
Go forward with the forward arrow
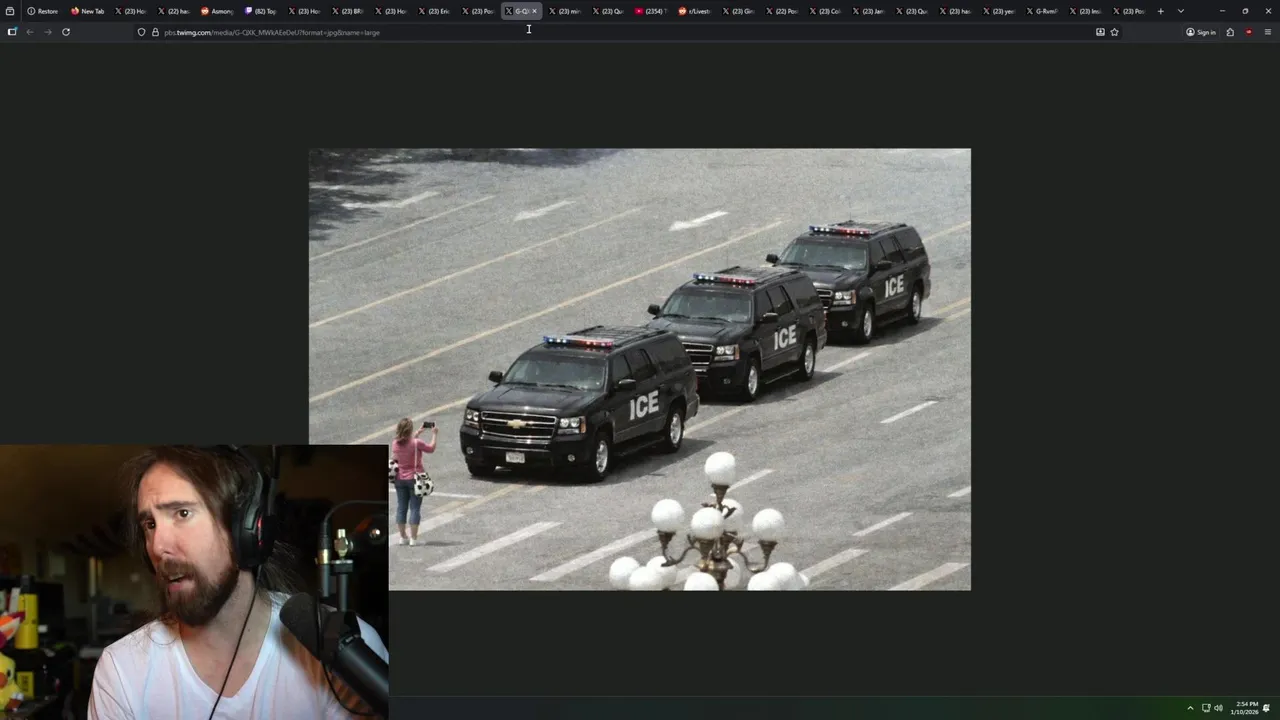click(47, 32)
